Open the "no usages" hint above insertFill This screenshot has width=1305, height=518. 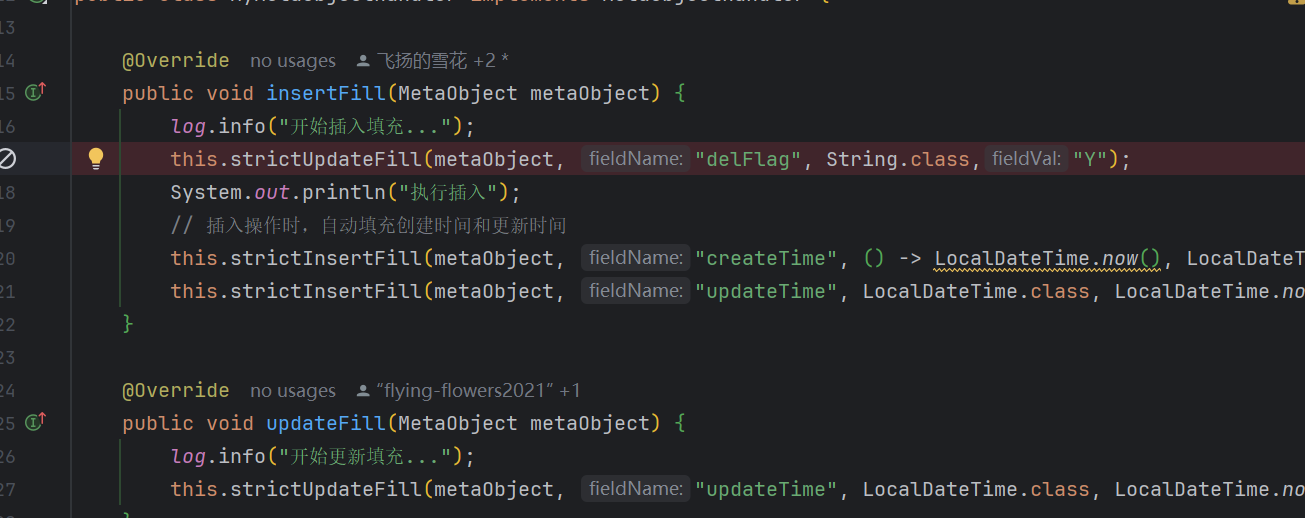click(292, 61)
